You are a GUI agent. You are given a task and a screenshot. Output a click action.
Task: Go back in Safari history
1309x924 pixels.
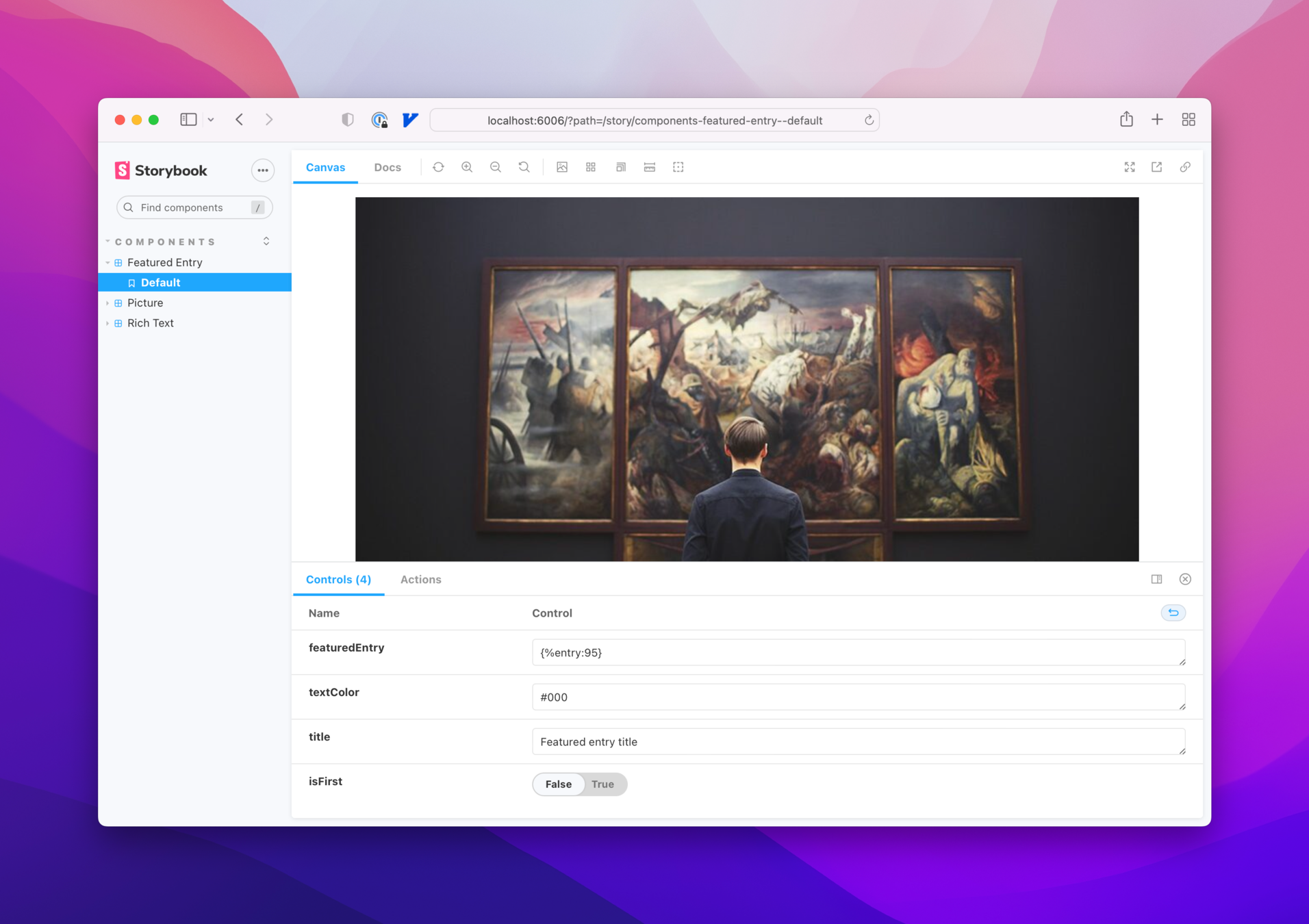pyautogui.click(x=240, y=120)
